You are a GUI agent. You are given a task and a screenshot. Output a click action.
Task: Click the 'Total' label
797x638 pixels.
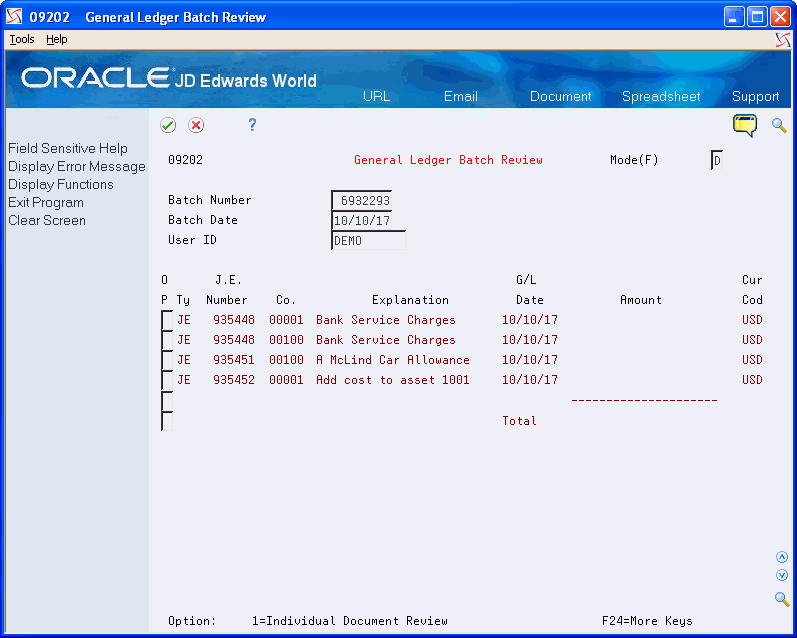click(x=519, y=420)
